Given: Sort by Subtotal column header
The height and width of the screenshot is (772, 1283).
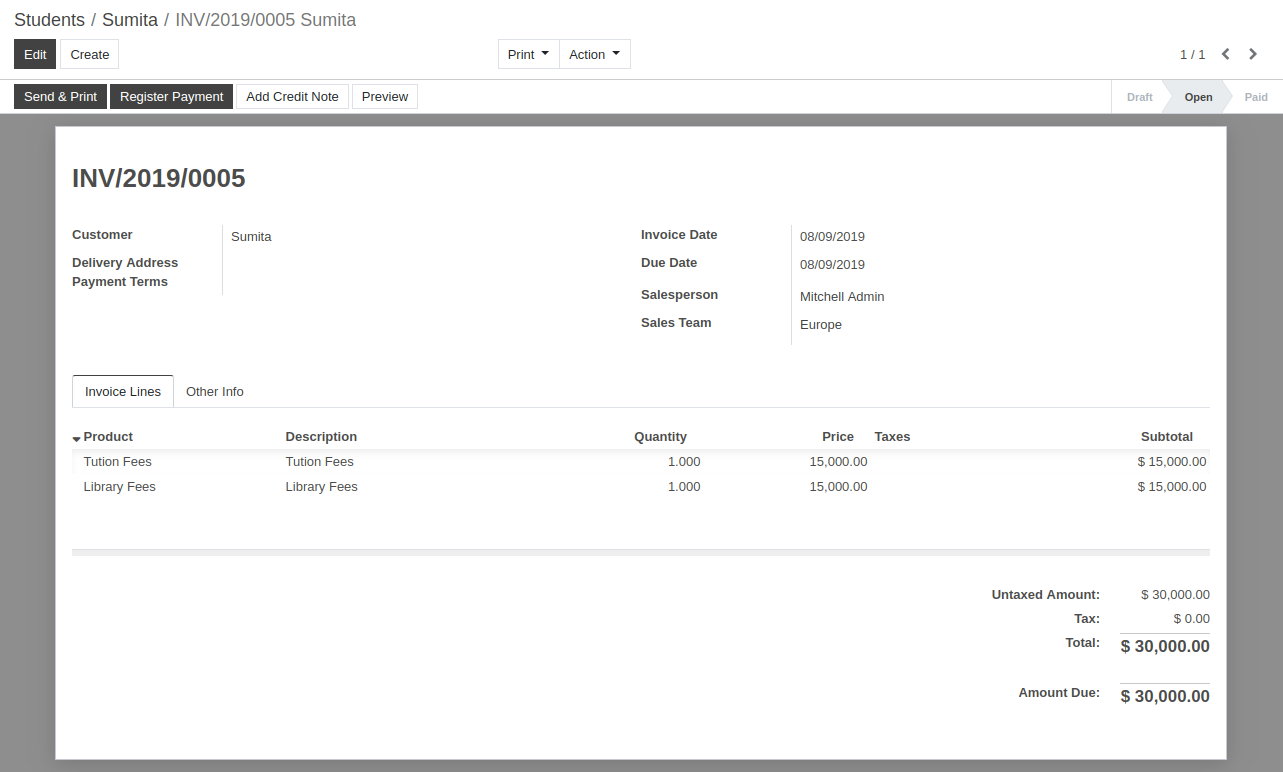Looking at the screenshot, I should pyautogui.click(x=1166, y=437).
